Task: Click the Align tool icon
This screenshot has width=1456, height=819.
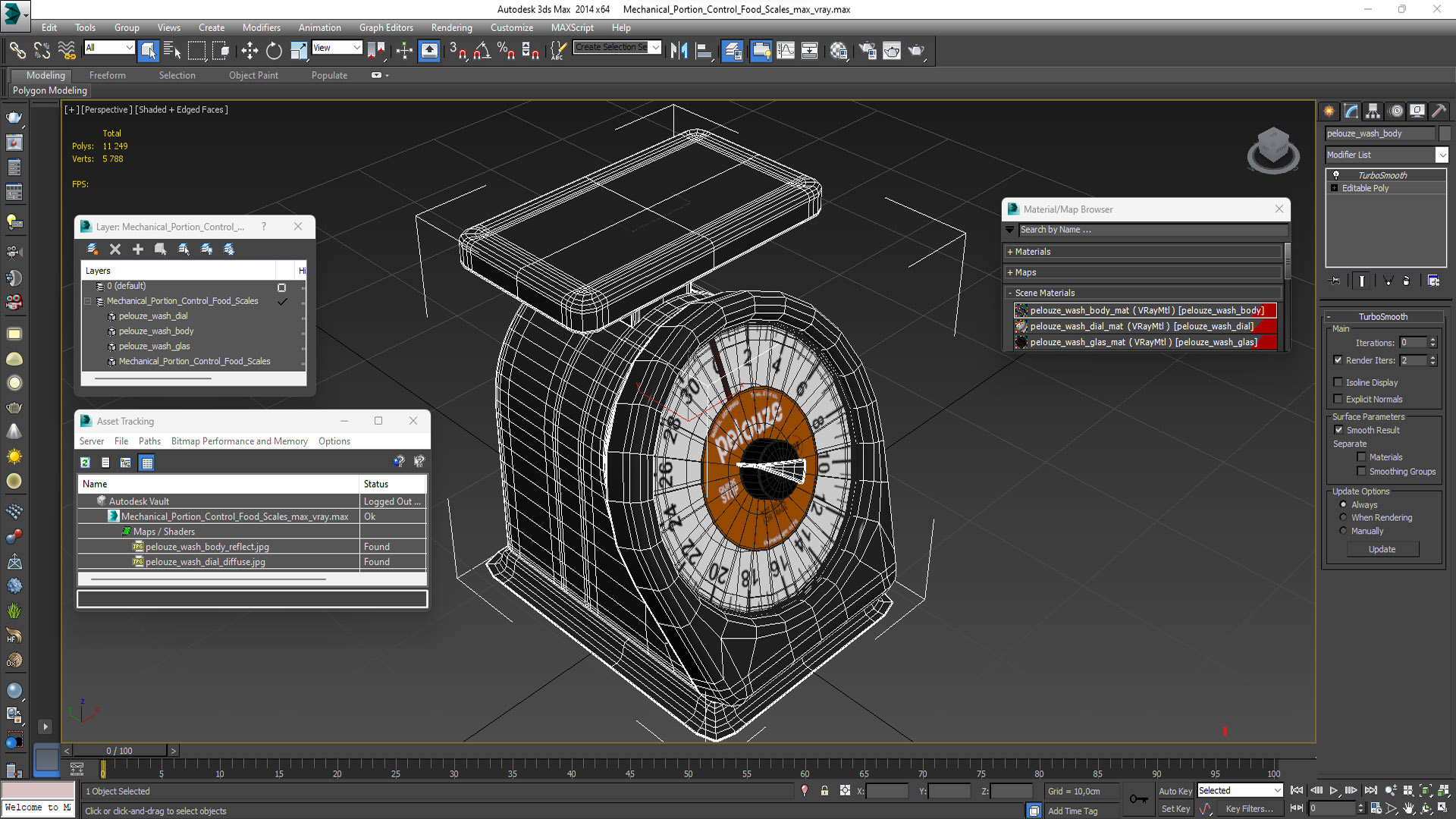Action: (x=704, y=51)
